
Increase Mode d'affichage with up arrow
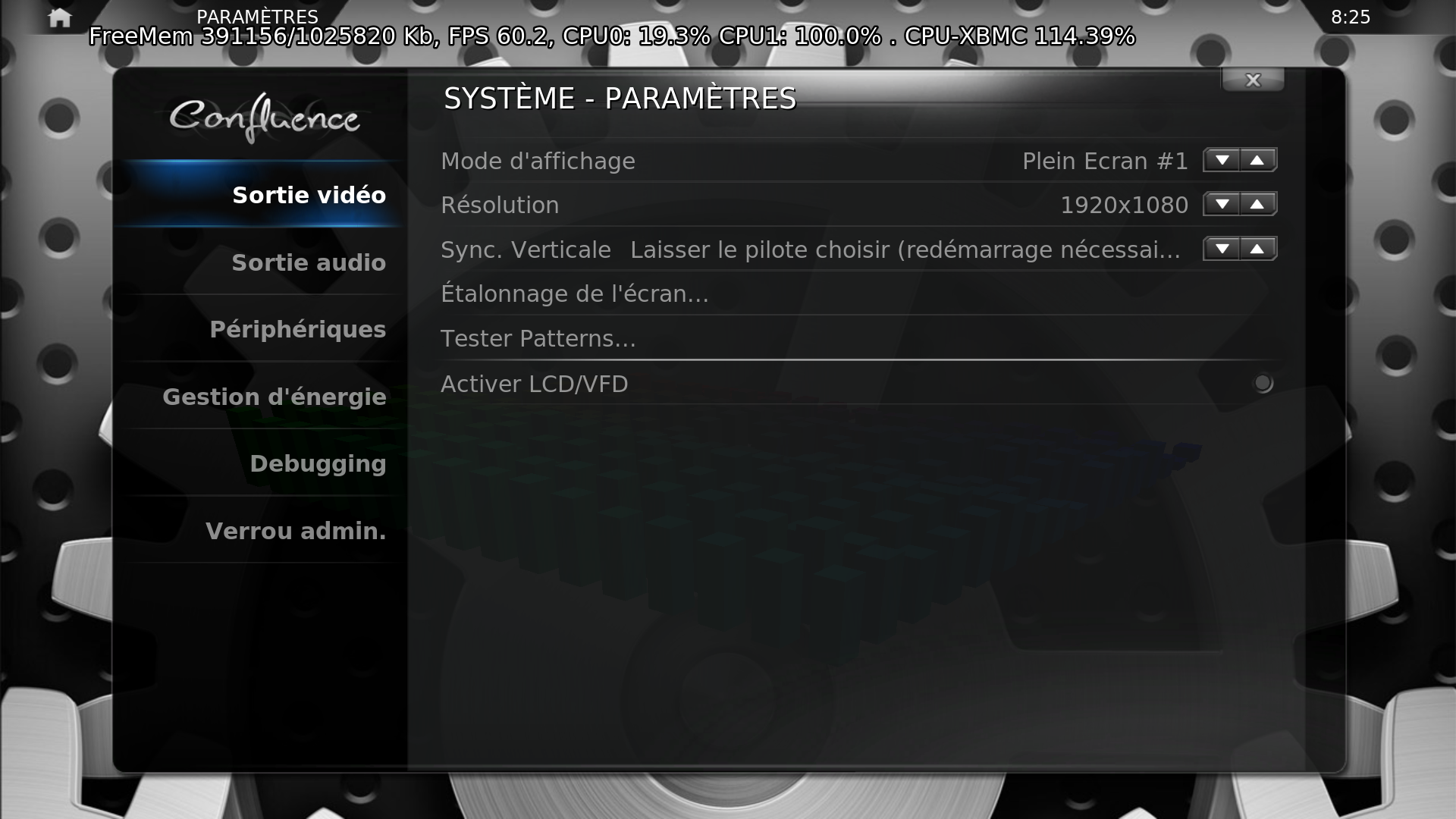pyautogui.click(x=1258, y=160)
